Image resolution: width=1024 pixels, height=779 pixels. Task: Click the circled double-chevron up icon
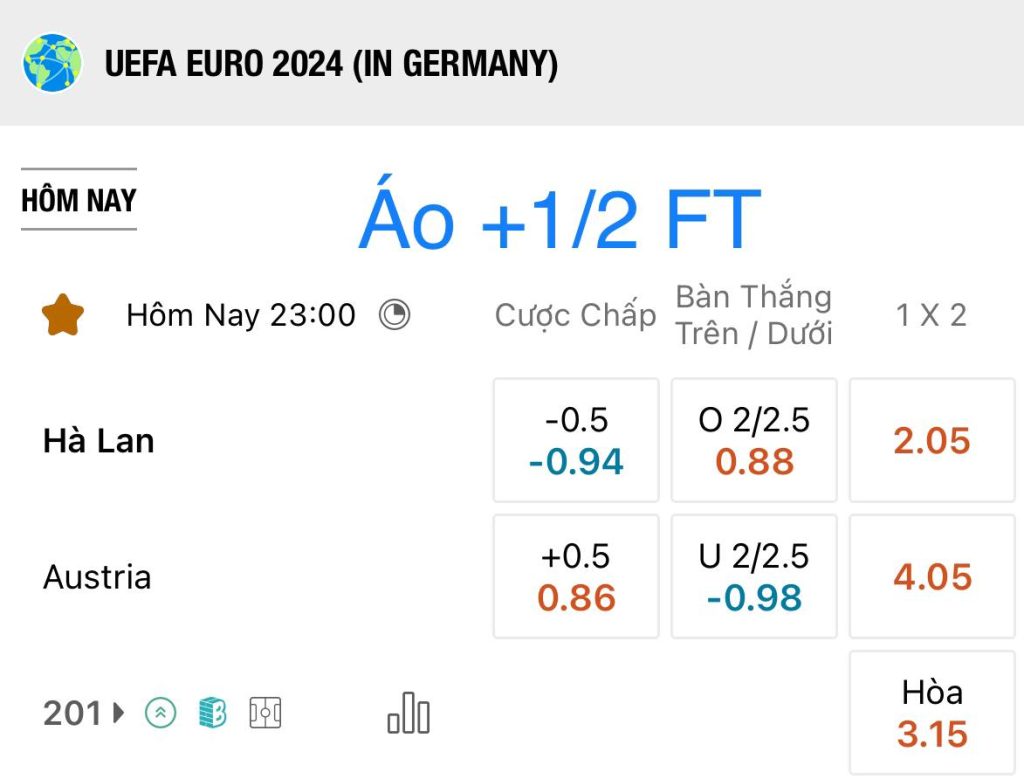(161, 712)
